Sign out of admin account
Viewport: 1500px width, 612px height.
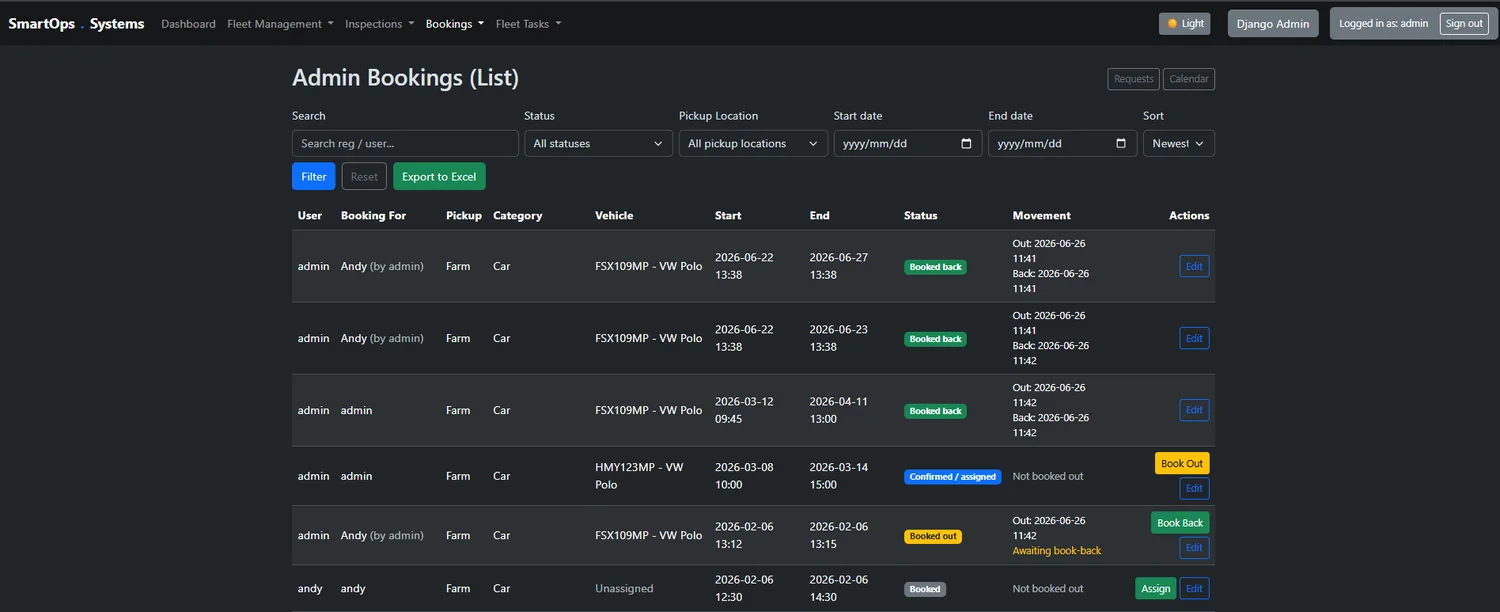click(1464, 24)
